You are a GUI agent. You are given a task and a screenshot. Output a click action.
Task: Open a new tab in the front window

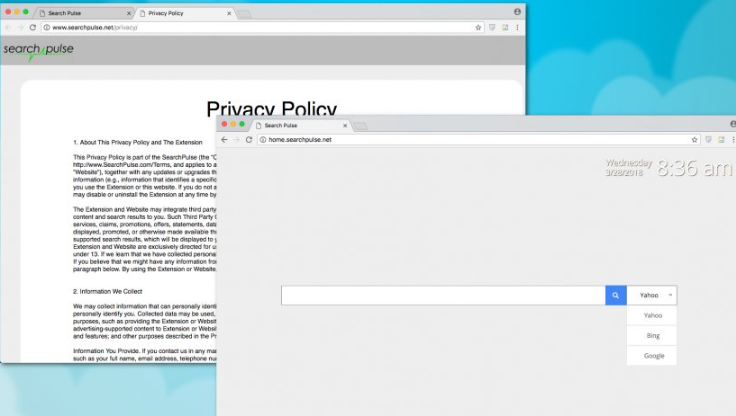[360, 126]
